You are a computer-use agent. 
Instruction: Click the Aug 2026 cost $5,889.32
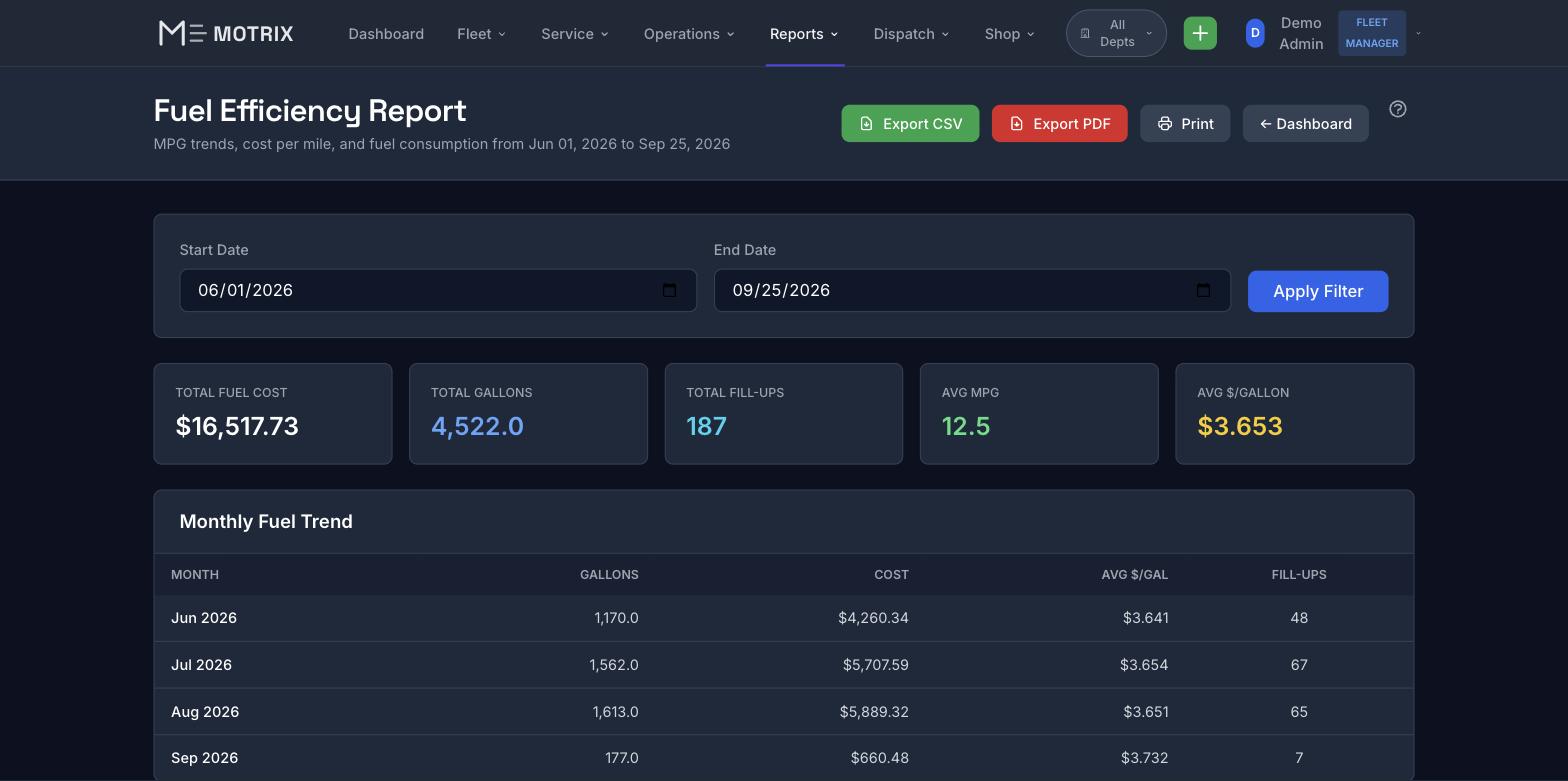click(874, 712)
